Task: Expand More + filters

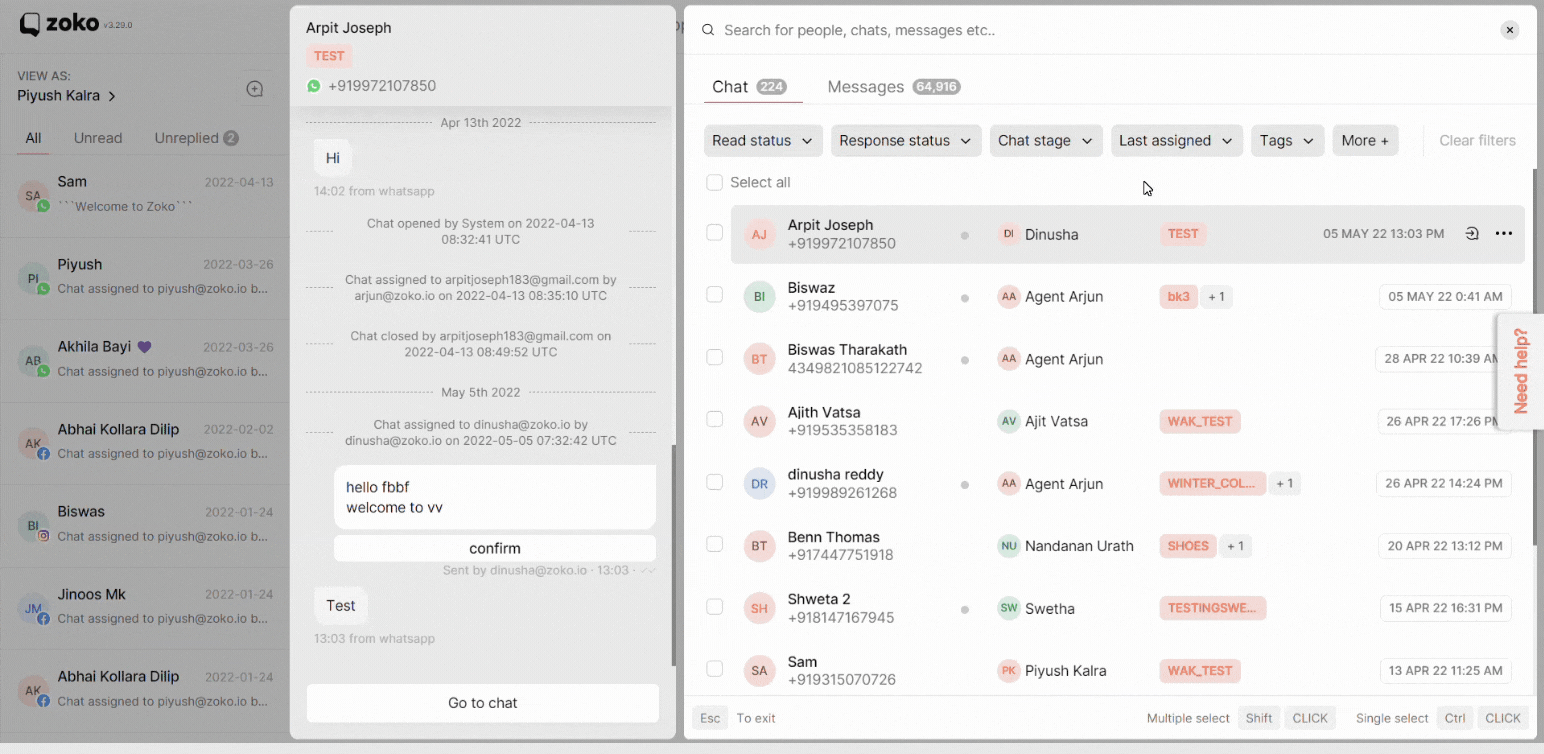Action: (x=1365, y=141)
